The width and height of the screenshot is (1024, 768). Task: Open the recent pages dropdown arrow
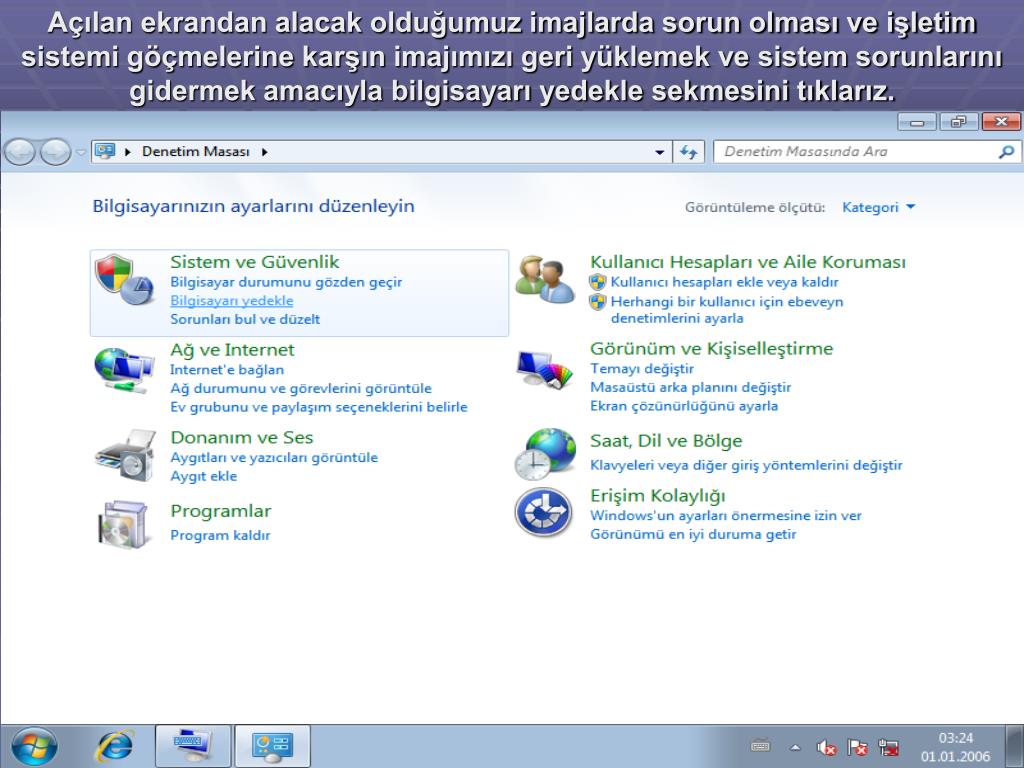pos(81,152)
